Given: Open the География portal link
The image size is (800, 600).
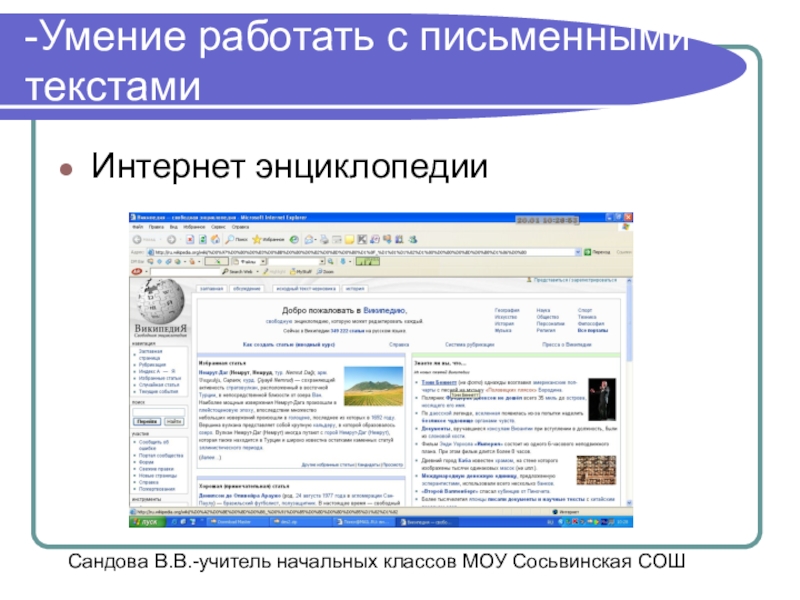Looking at the screenshot, I should coord(507,310).
